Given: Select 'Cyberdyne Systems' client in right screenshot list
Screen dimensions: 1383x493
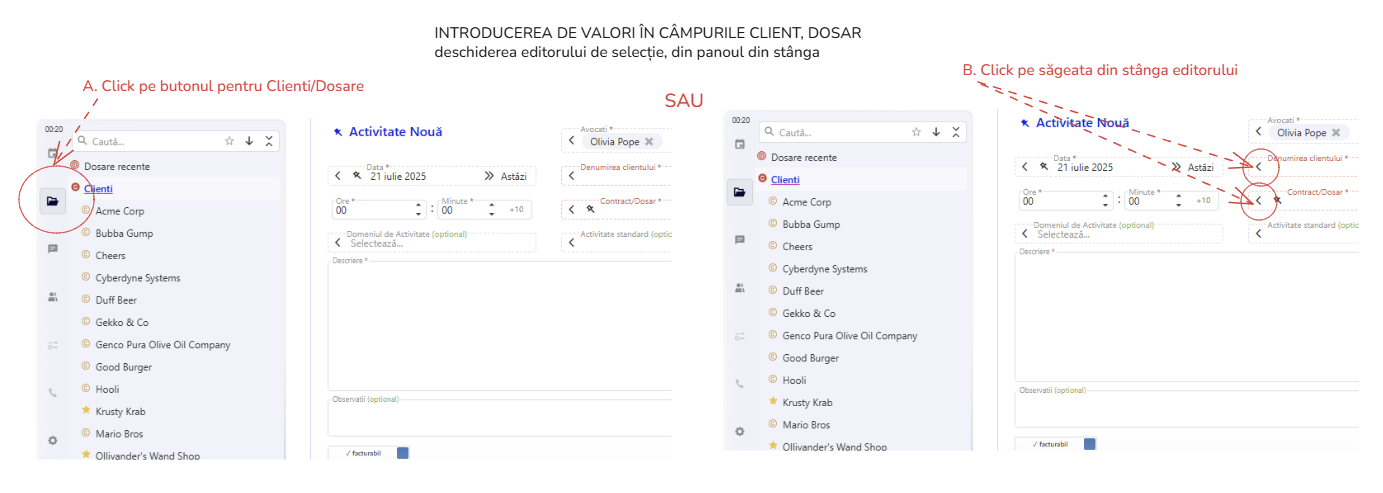Looking at the screenshot, I should pyautogui.click(x=824, y=269).
